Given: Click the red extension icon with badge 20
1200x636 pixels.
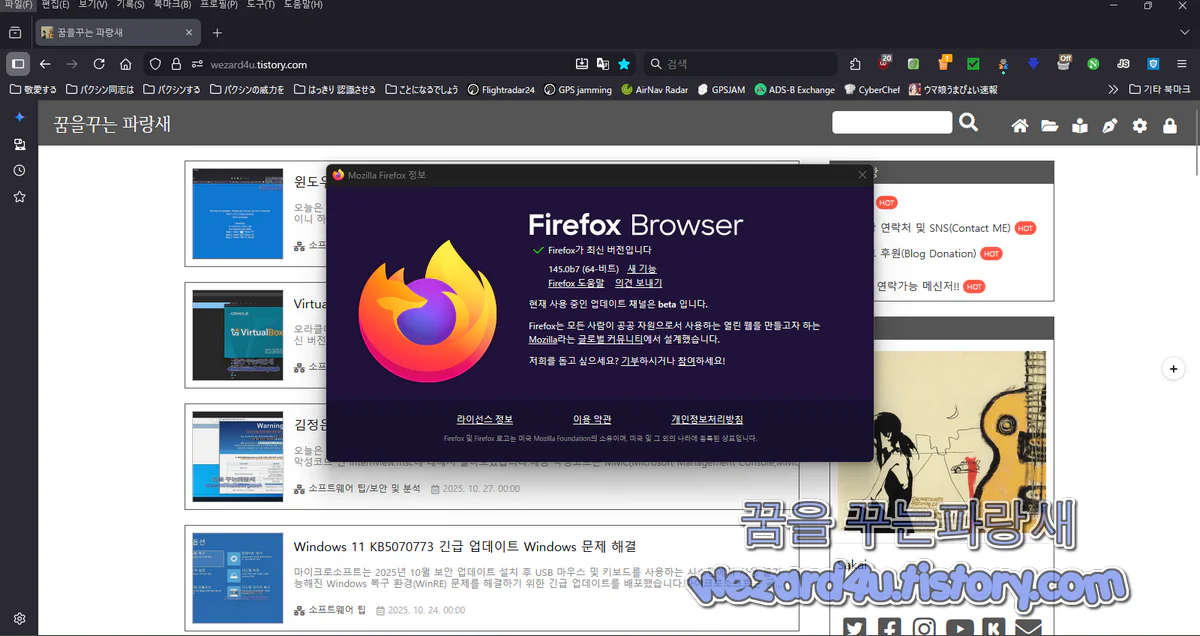Looking at the screenshot, I should (x=885, y=63).
